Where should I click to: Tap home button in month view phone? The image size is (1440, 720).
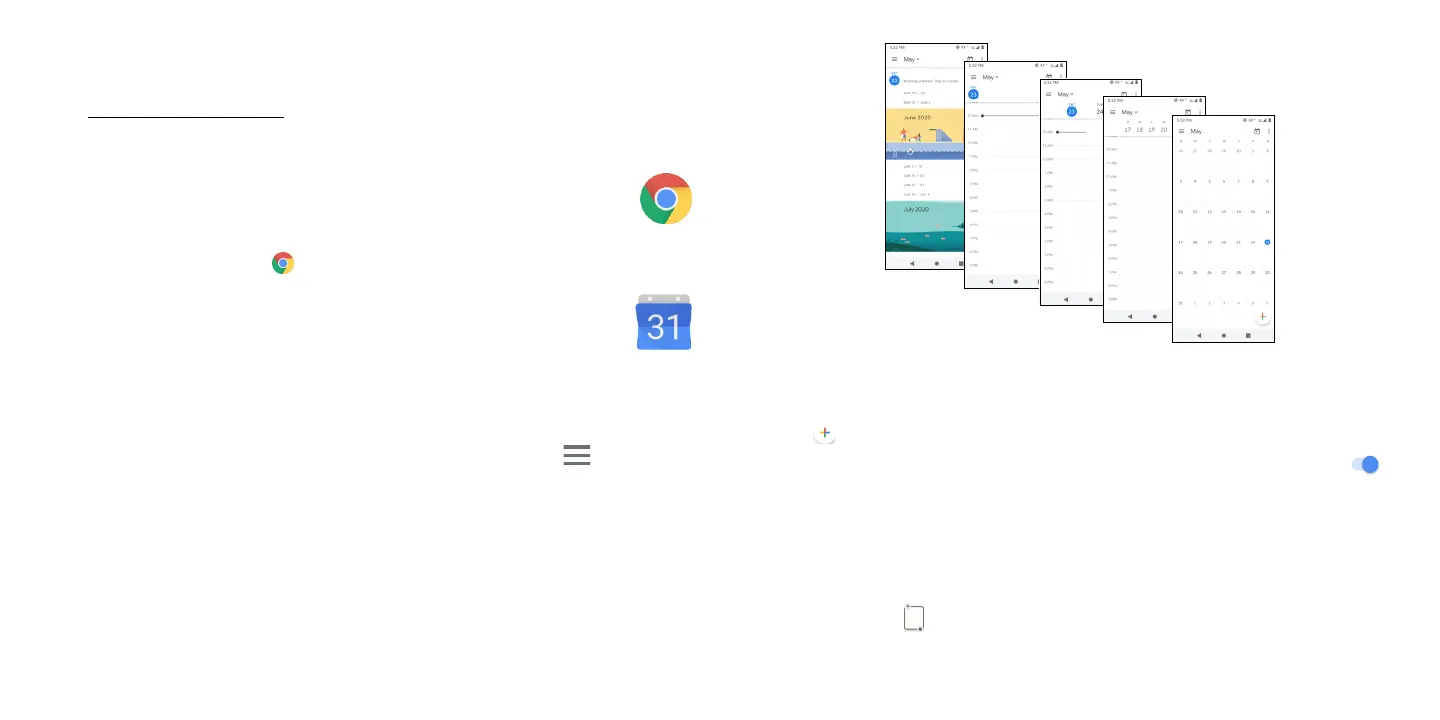coord(1224,336)
